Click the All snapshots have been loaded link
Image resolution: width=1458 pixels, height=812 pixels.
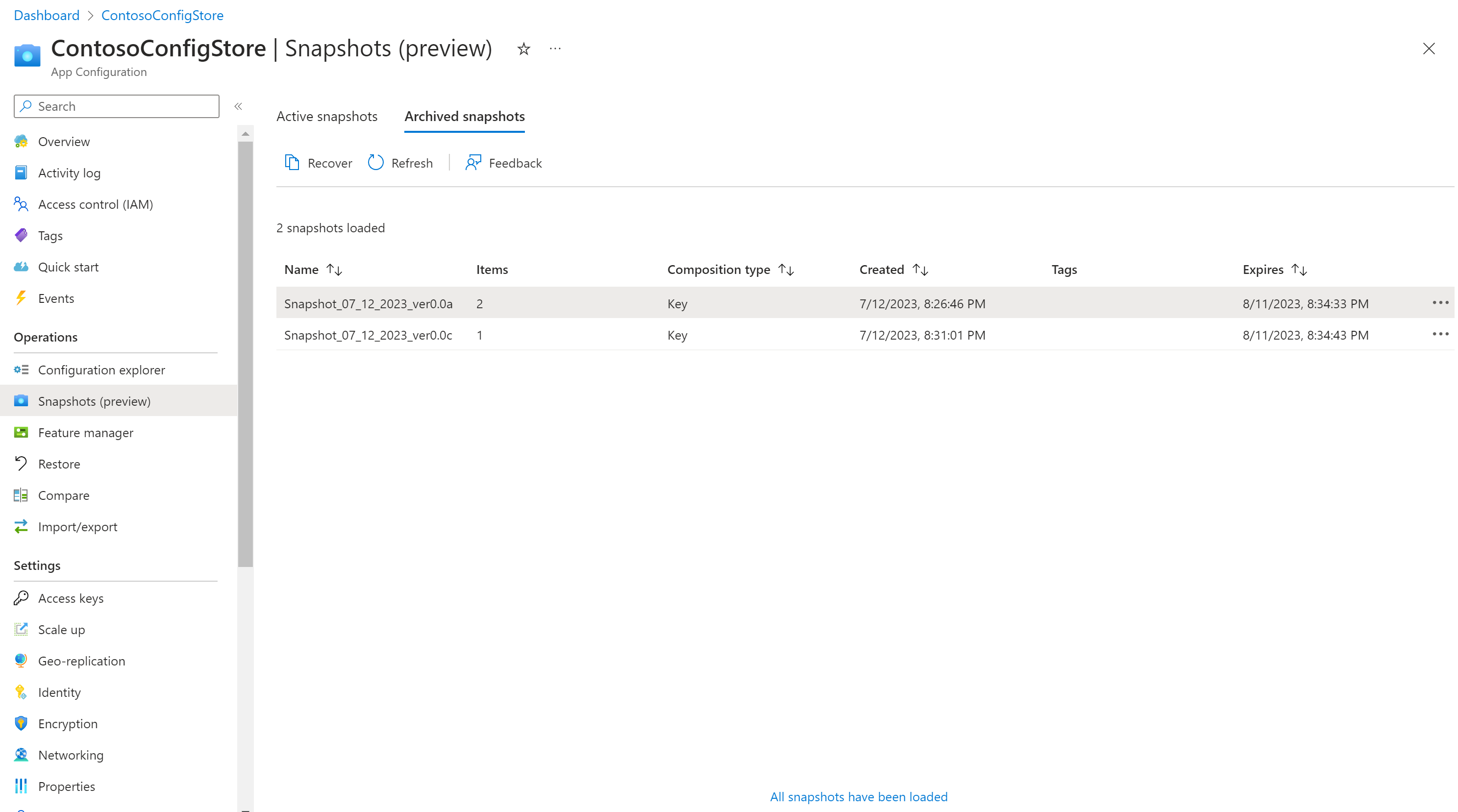[858, 796]
